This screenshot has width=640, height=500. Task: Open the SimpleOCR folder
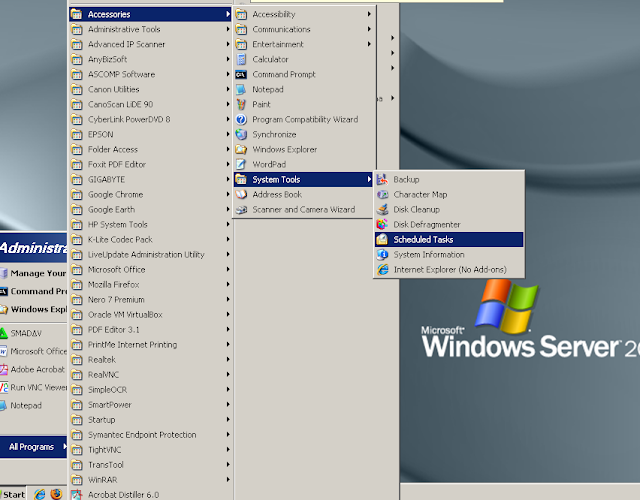click(x=150, y=390)
